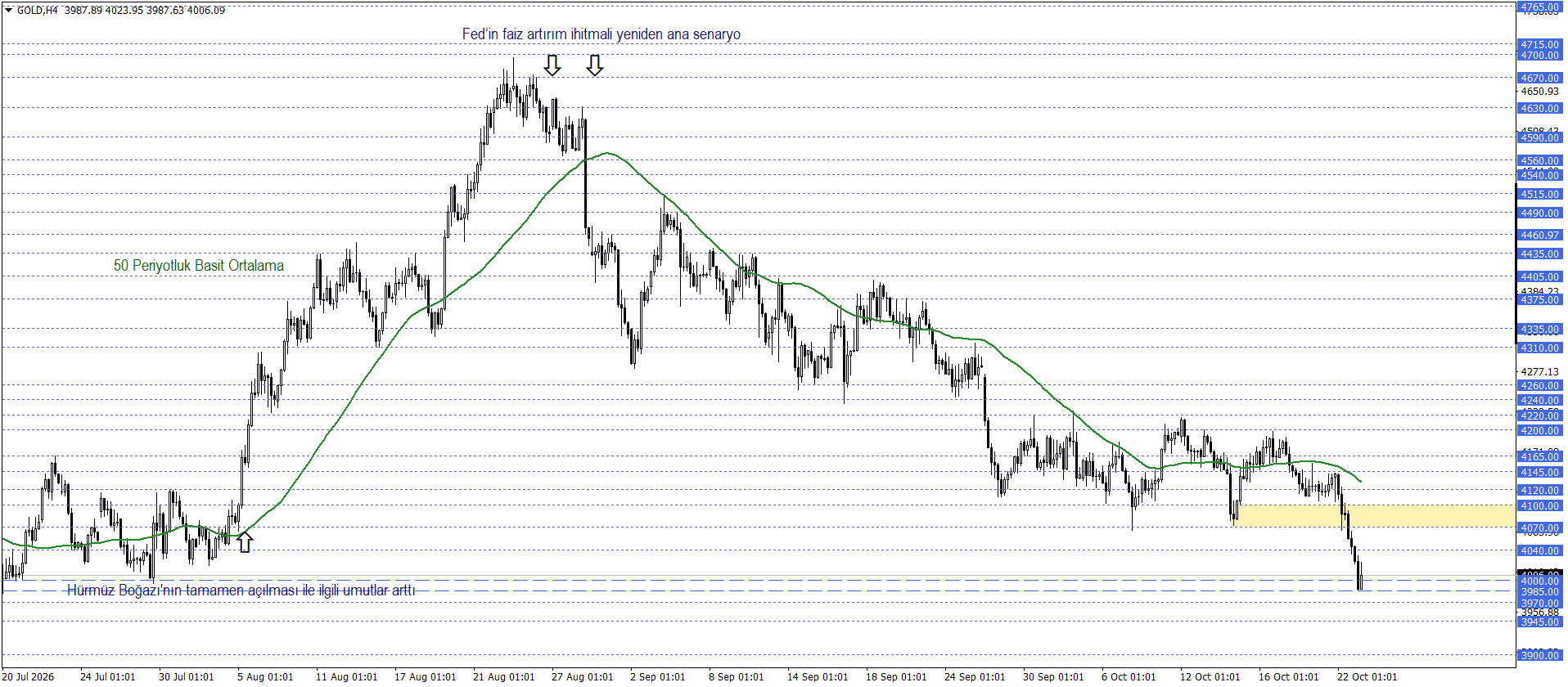Click the 4335.00 price level label
This screenshot has width=1568, height=687.
[1540, 330]
